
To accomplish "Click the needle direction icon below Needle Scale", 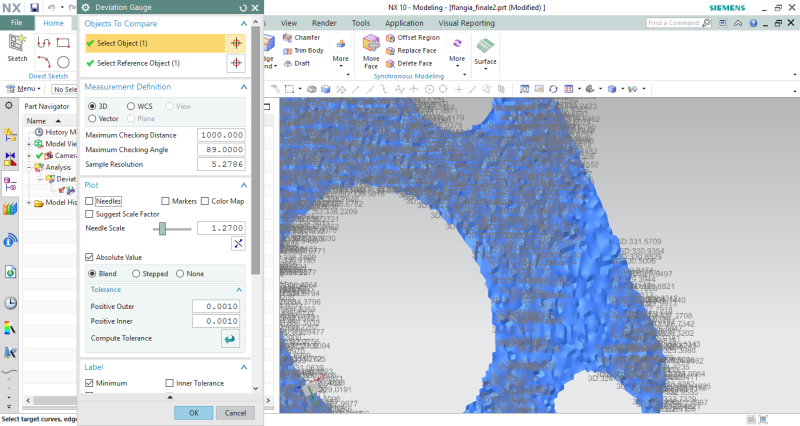I will click(238, 243).
